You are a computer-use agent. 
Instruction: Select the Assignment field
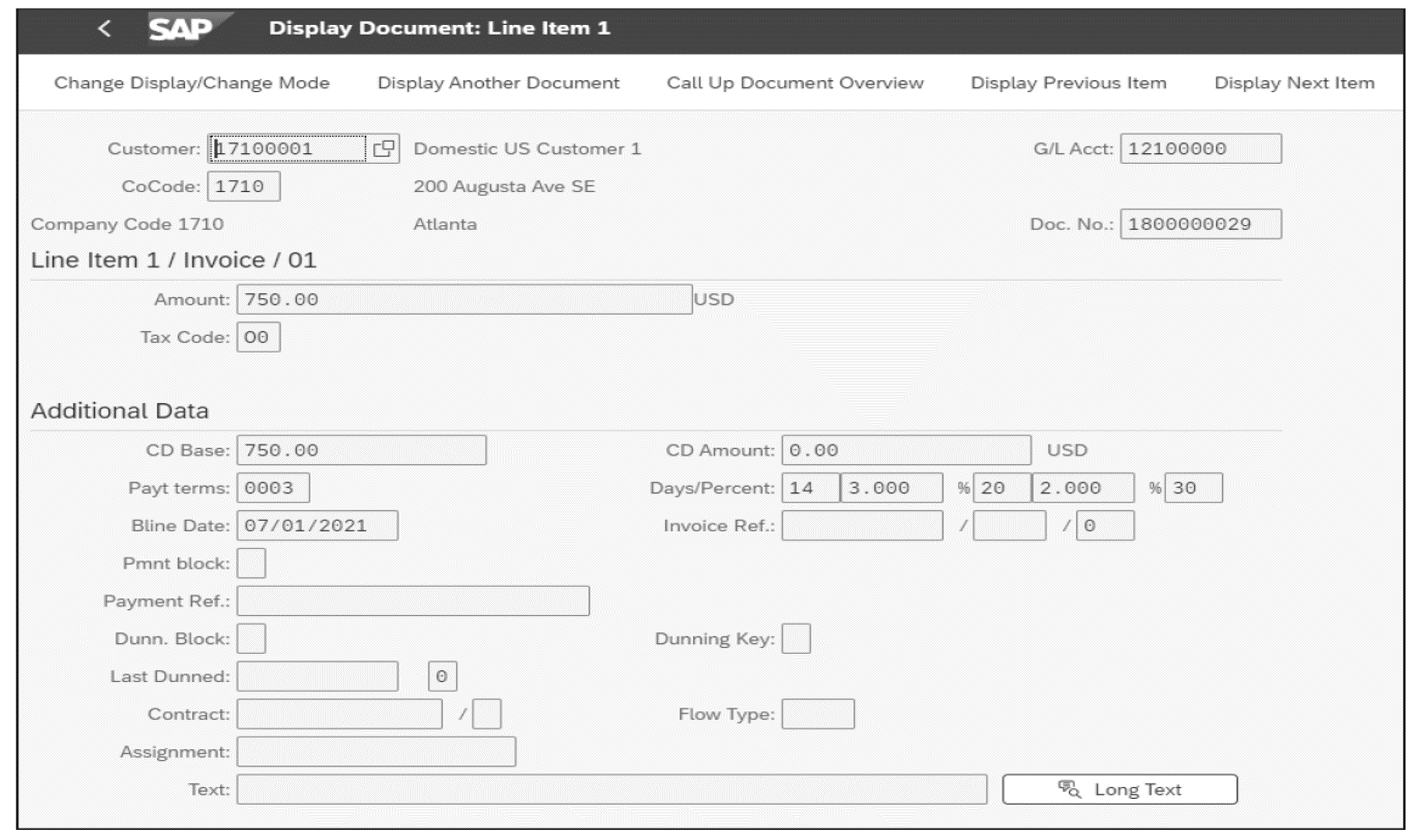[x=376, y=752]
